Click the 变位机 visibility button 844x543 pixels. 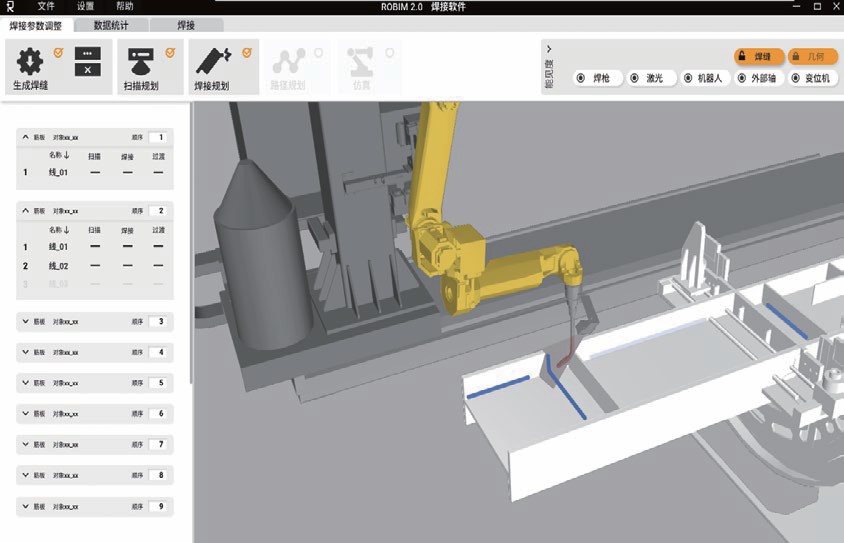click(x=812, y=78)
